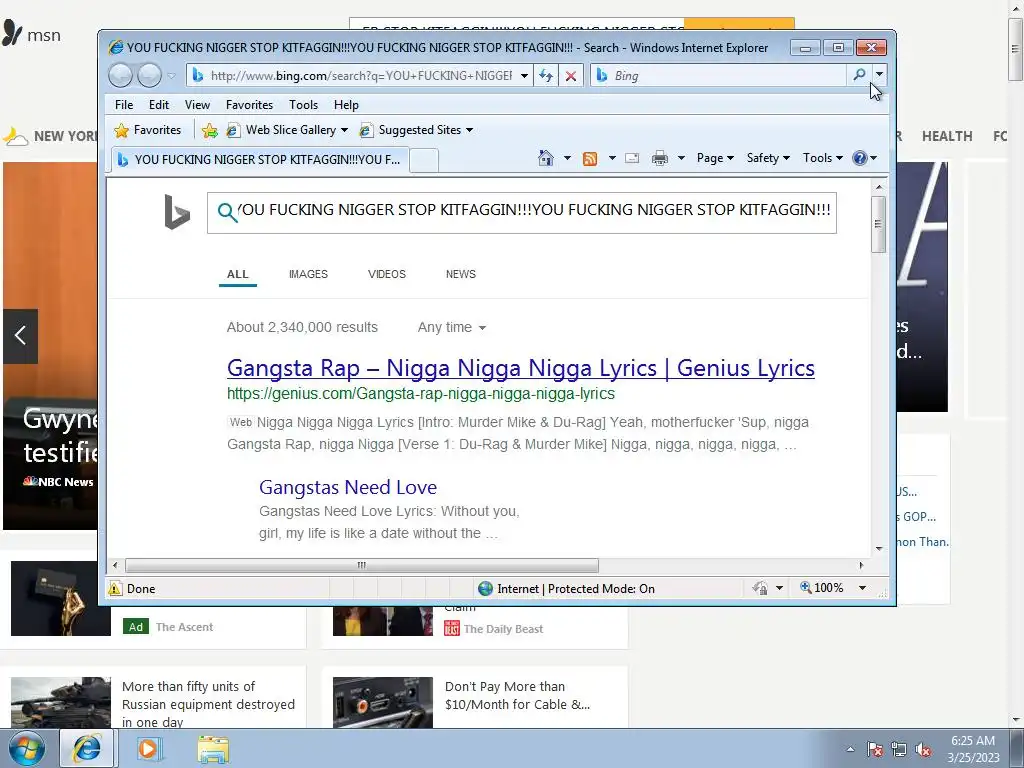
Task: Click the Windows Media Player taskbar icon
Action: click(x=149, y=748)
